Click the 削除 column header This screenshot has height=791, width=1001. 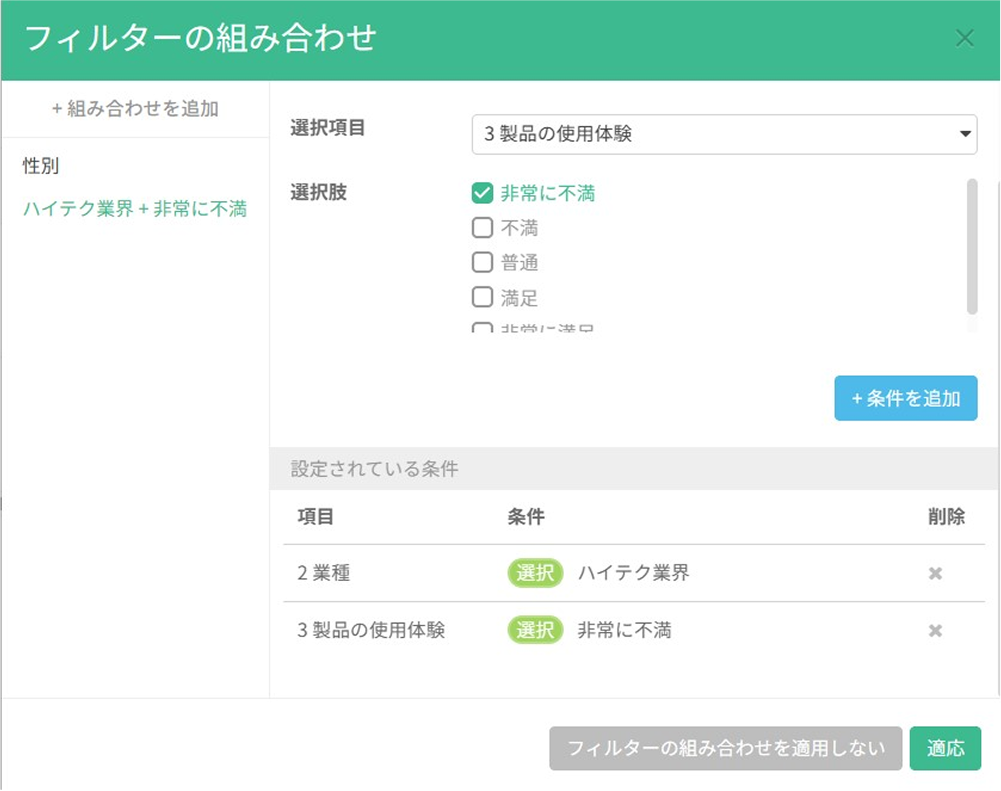pos(946,516)
